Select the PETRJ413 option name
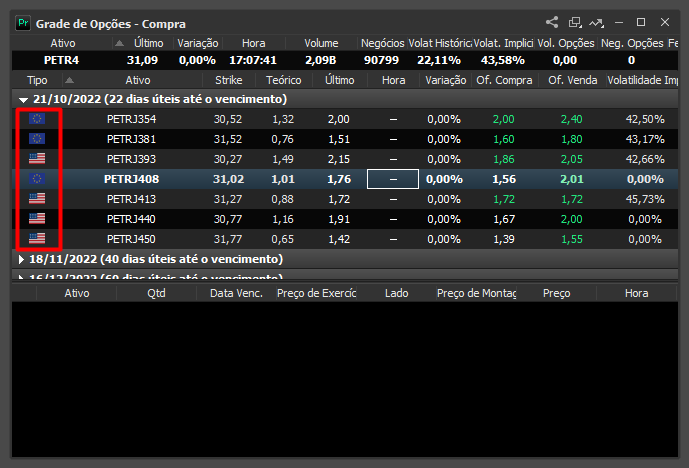 pos(131,199)
